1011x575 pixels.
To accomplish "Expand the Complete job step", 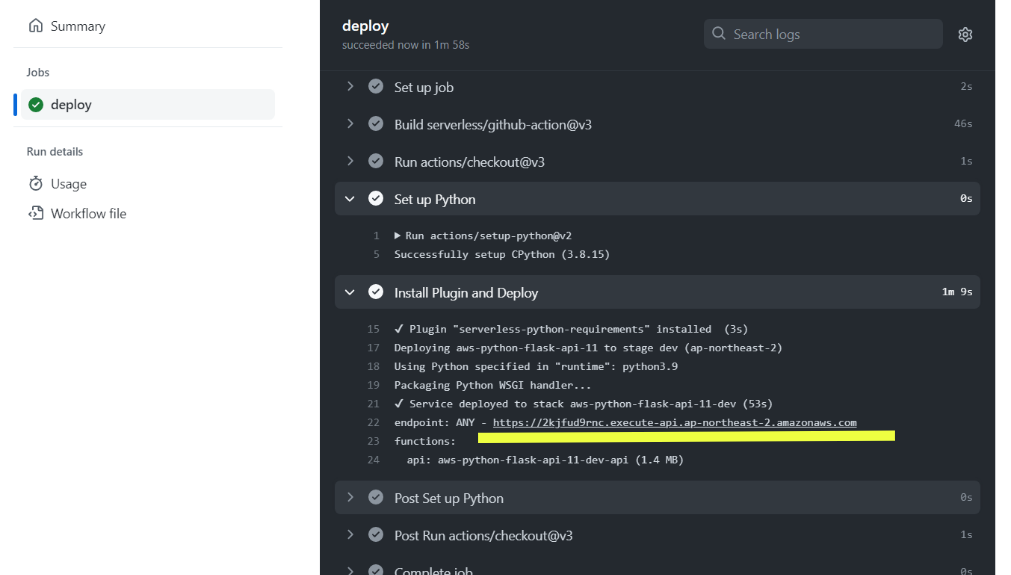I will coord(350,570).
